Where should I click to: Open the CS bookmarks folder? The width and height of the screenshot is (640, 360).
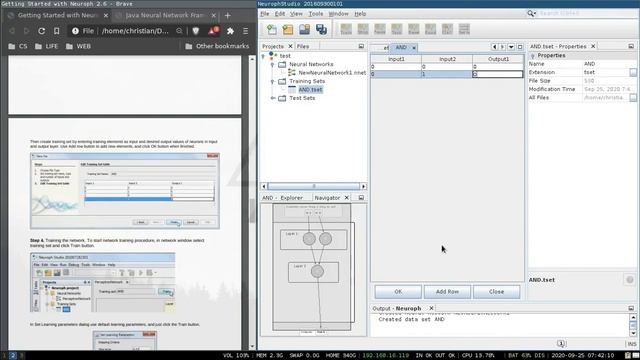tap(18, 47)
